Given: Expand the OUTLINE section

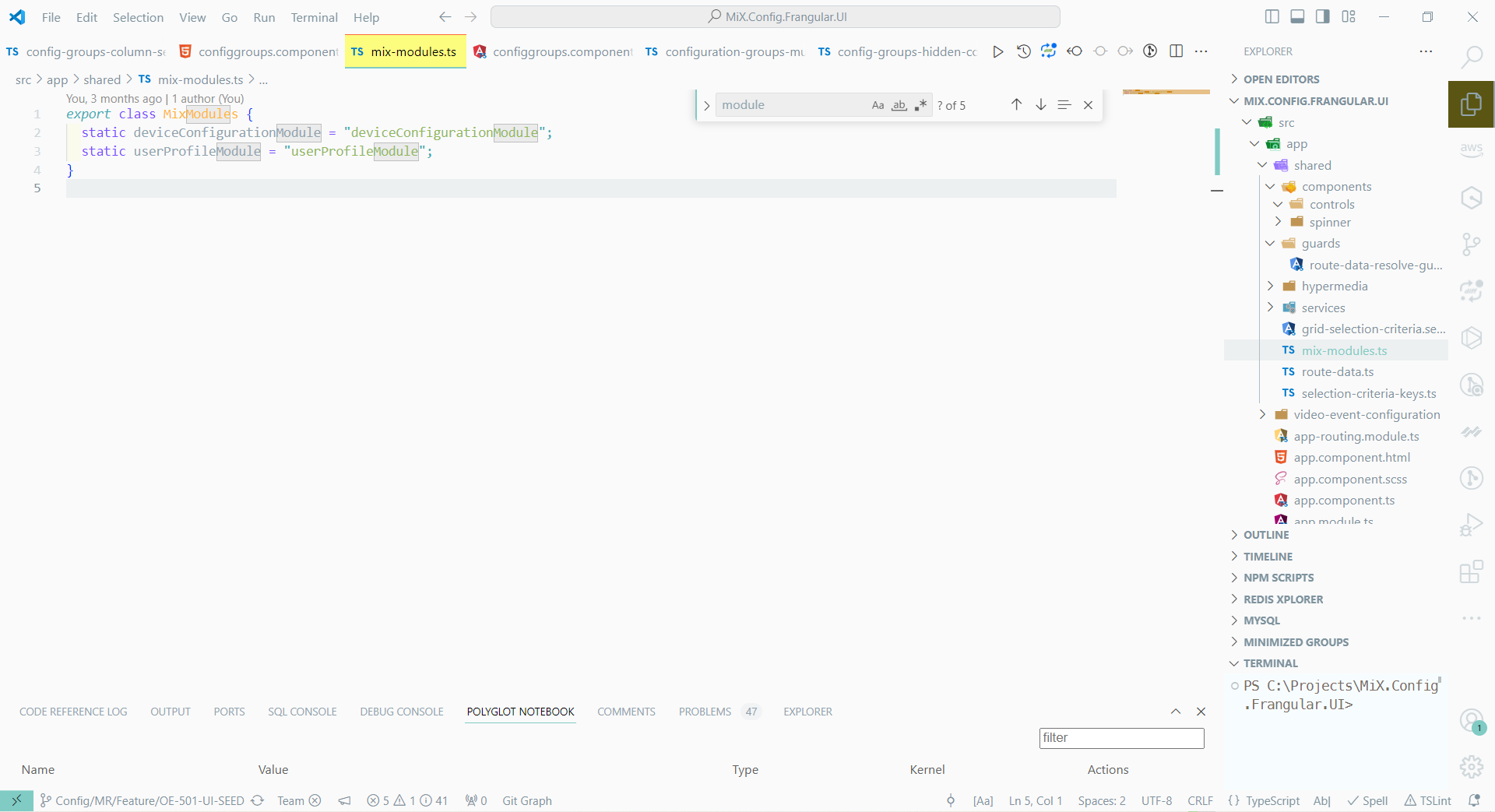Looking at the screenshot, I should click(1266, 535).
